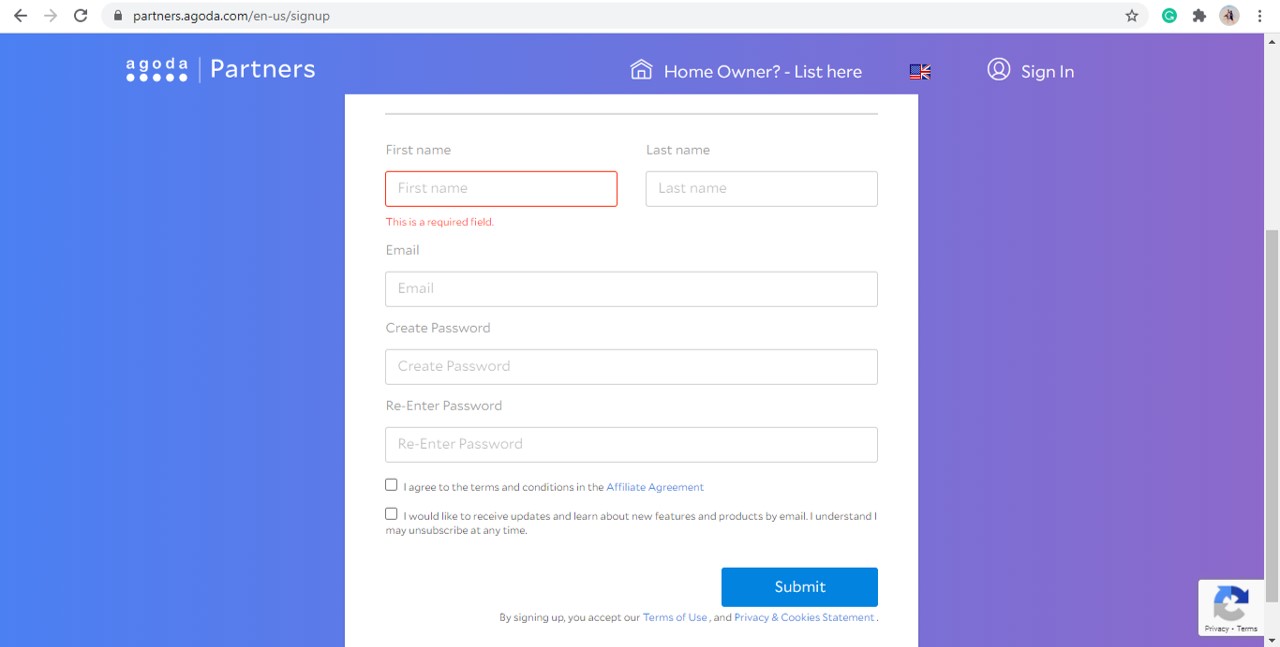Open the language flag selector
Screen dimensions: 1280x647
tap(920, 71)
